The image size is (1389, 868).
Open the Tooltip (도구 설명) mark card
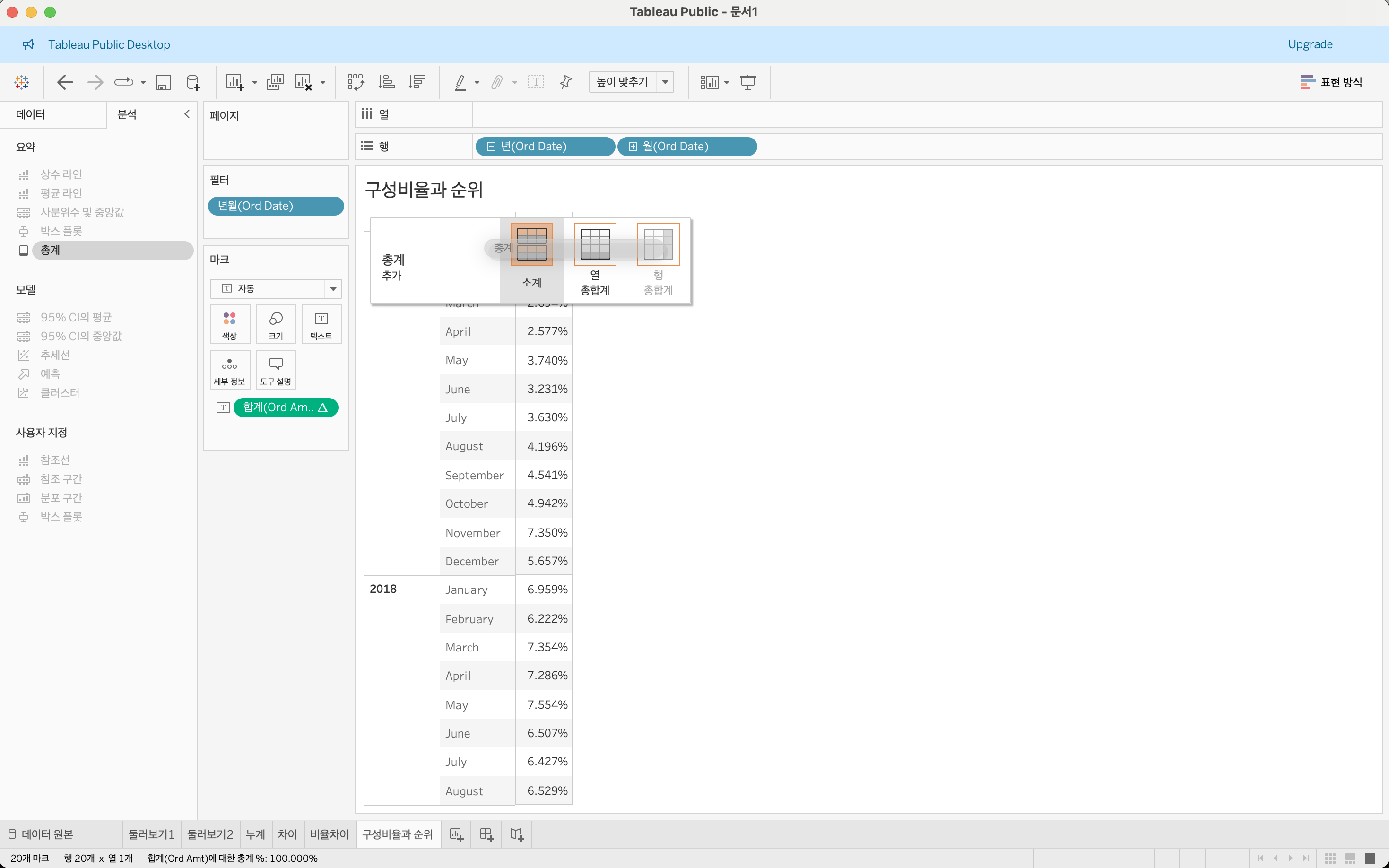276,370
